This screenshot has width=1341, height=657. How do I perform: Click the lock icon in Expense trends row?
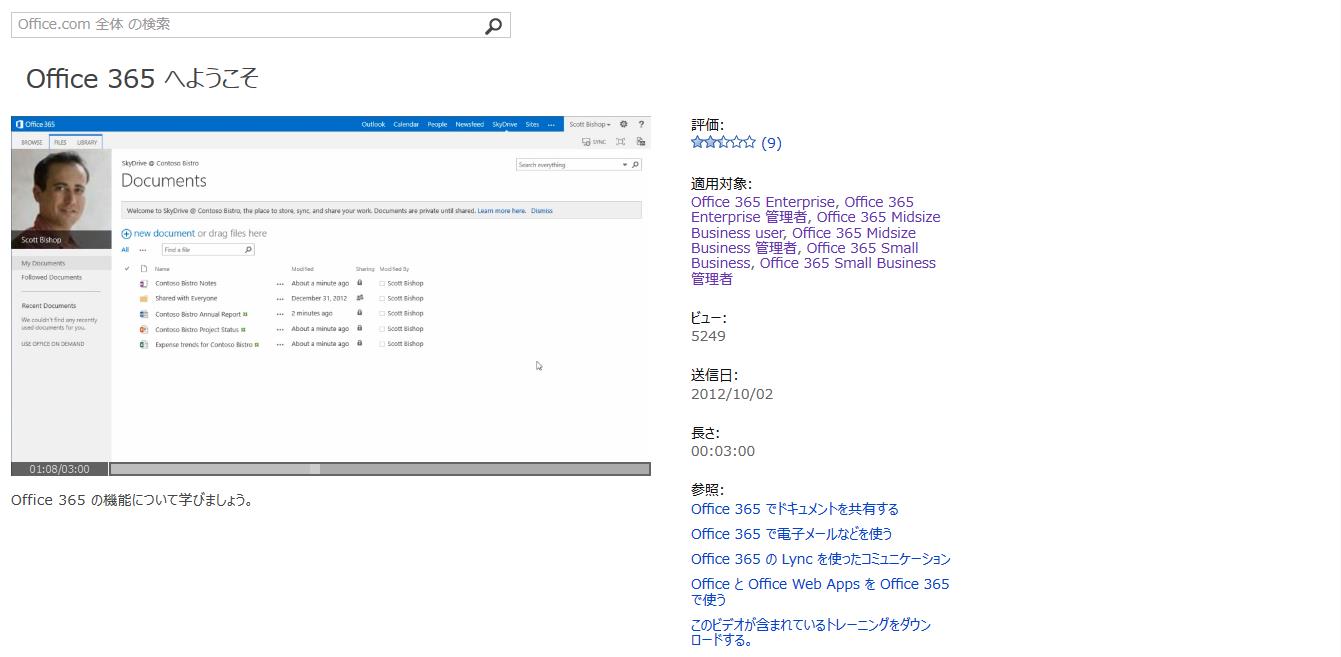point(360,343)
